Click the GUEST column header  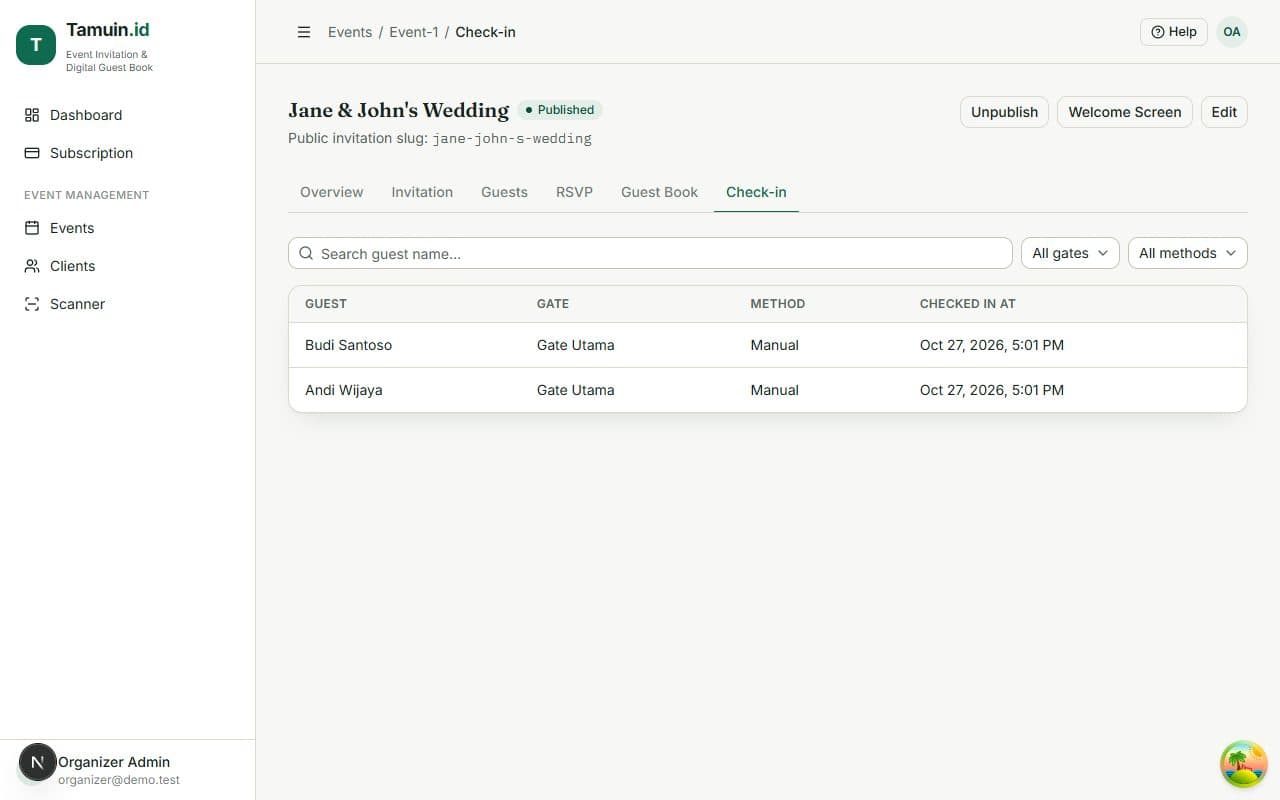click(x=326, y=304)
